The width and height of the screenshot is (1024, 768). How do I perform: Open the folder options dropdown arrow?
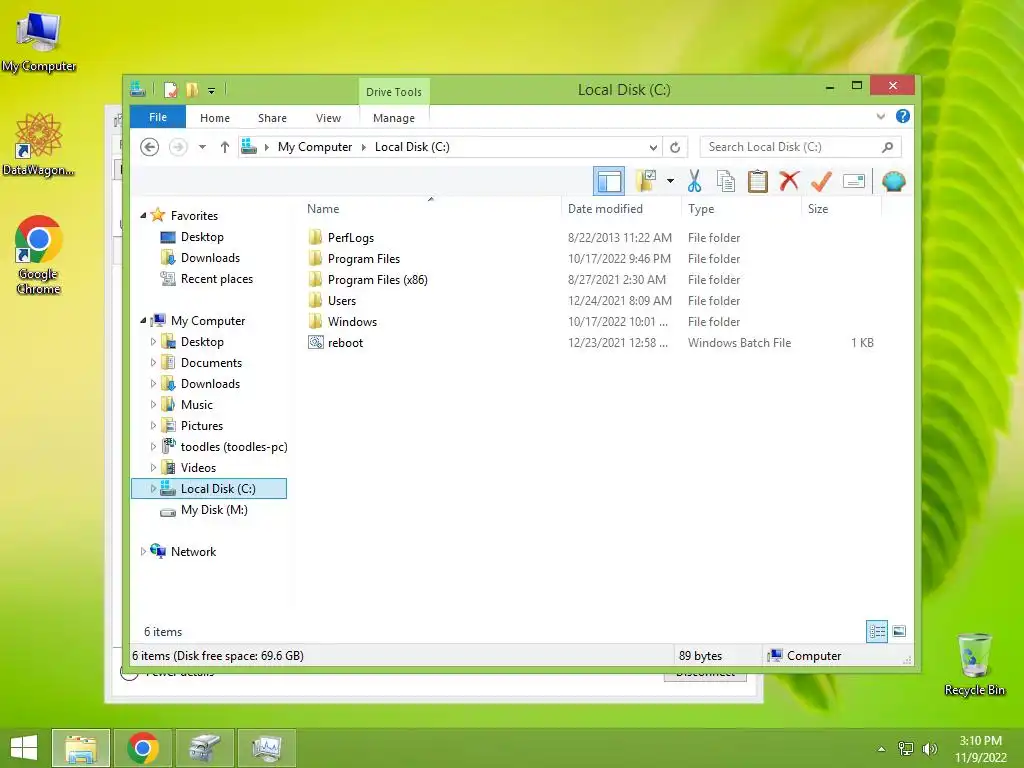pyautogui.click(x=670, y=181)
